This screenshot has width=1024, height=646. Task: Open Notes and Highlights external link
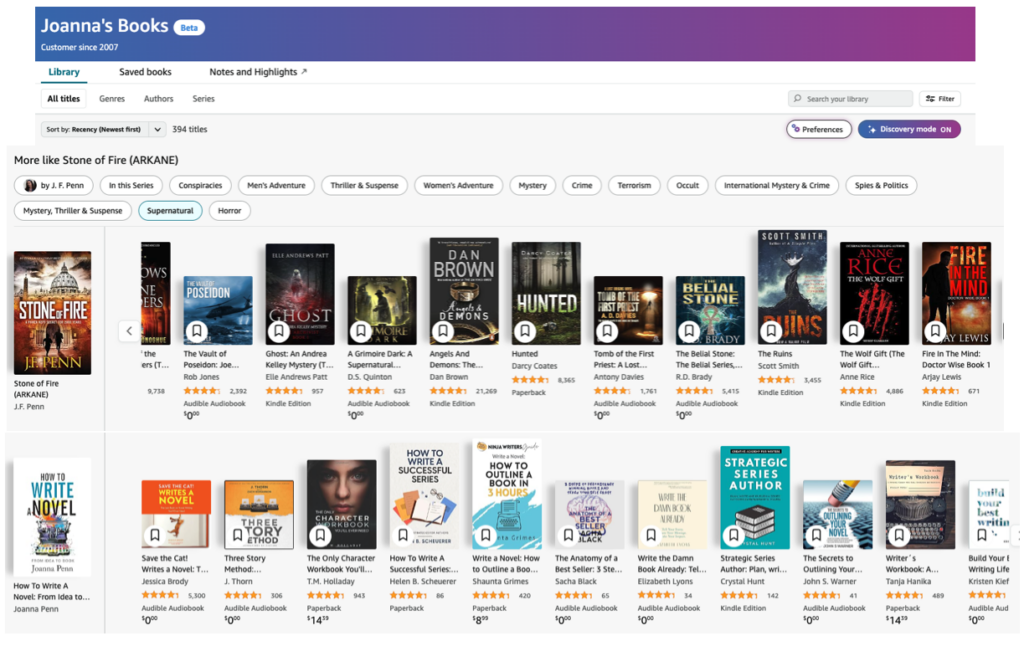tap(258, 72)
